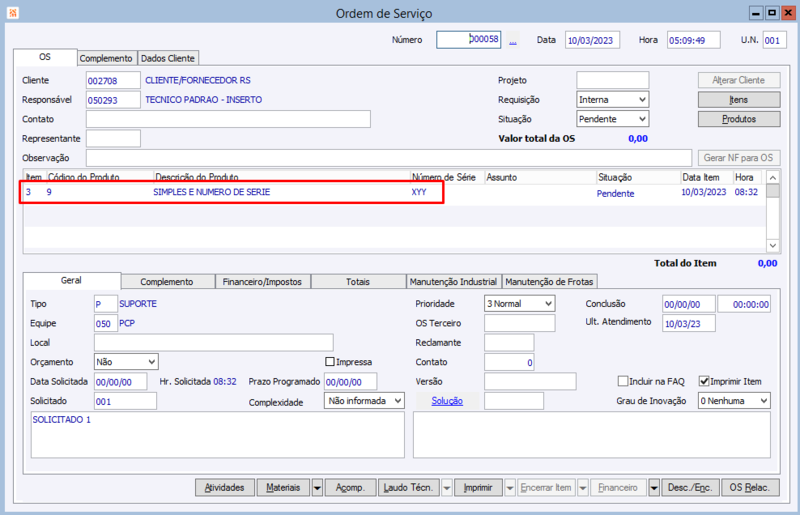Open dropdown arrow next to Financeiro
Viewport: 800px width, 515px height.
coord(654,487)
